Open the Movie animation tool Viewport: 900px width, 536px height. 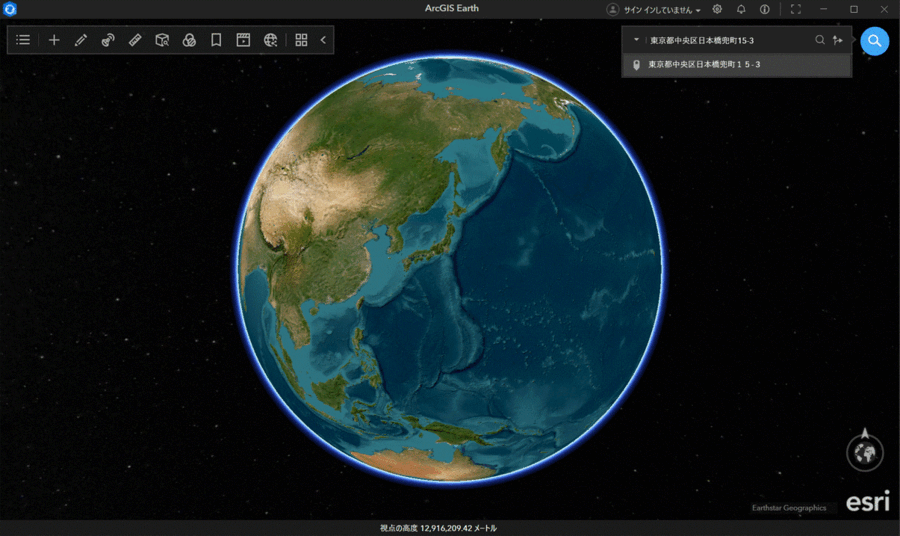tap(243, 40)
